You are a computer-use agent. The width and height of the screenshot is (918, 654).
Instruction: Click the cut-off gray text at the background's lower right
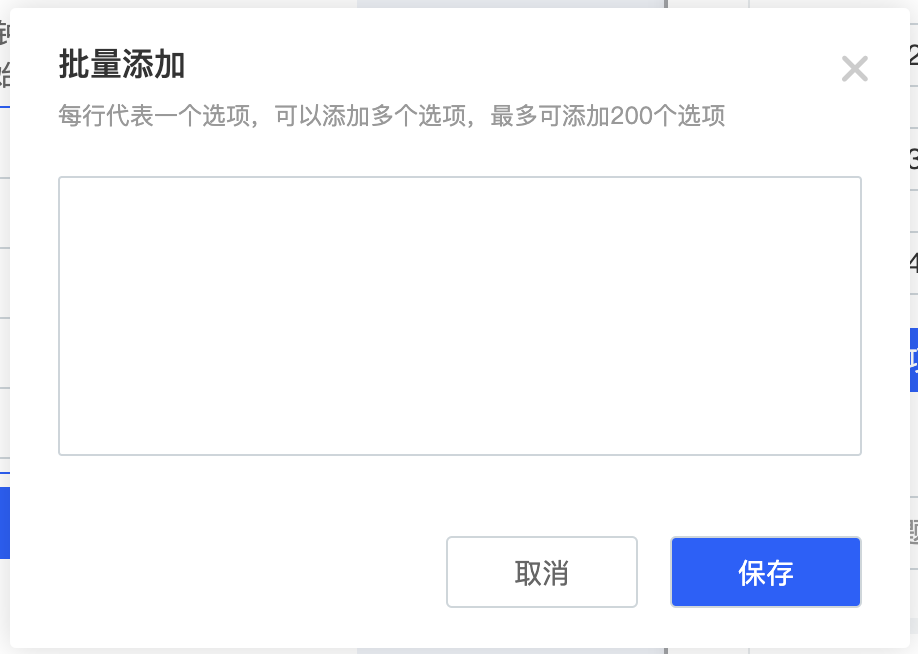[914, 532]
